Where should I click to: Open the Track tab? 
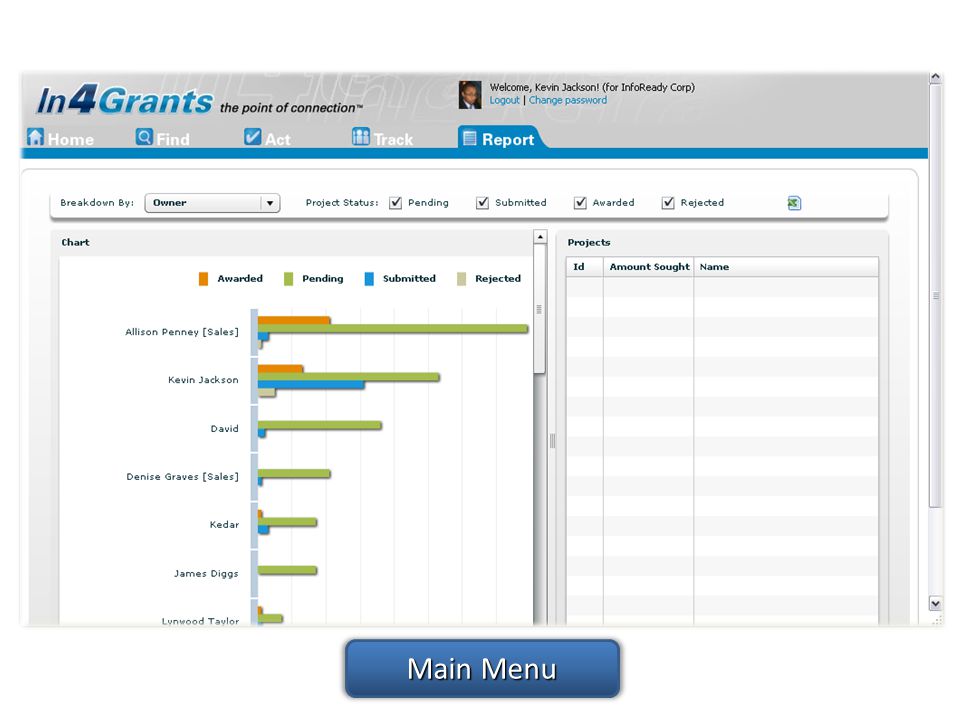tap(383, 138)
